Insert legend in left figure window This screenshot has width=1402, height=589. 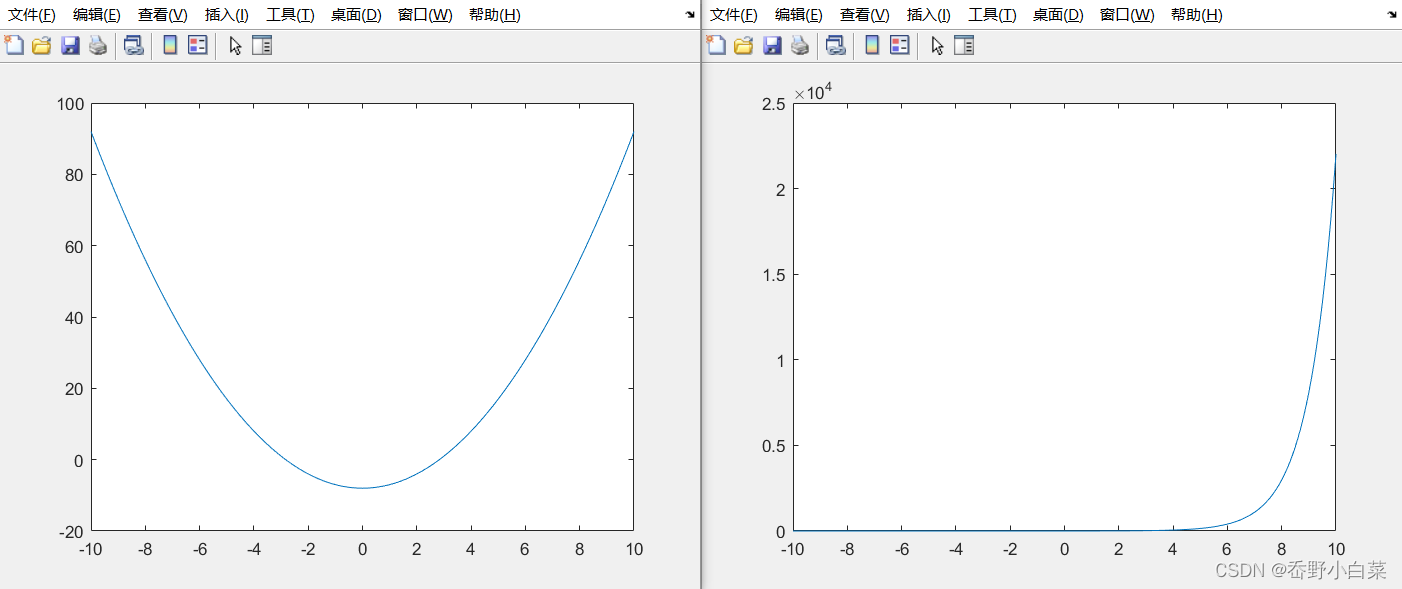198,45
